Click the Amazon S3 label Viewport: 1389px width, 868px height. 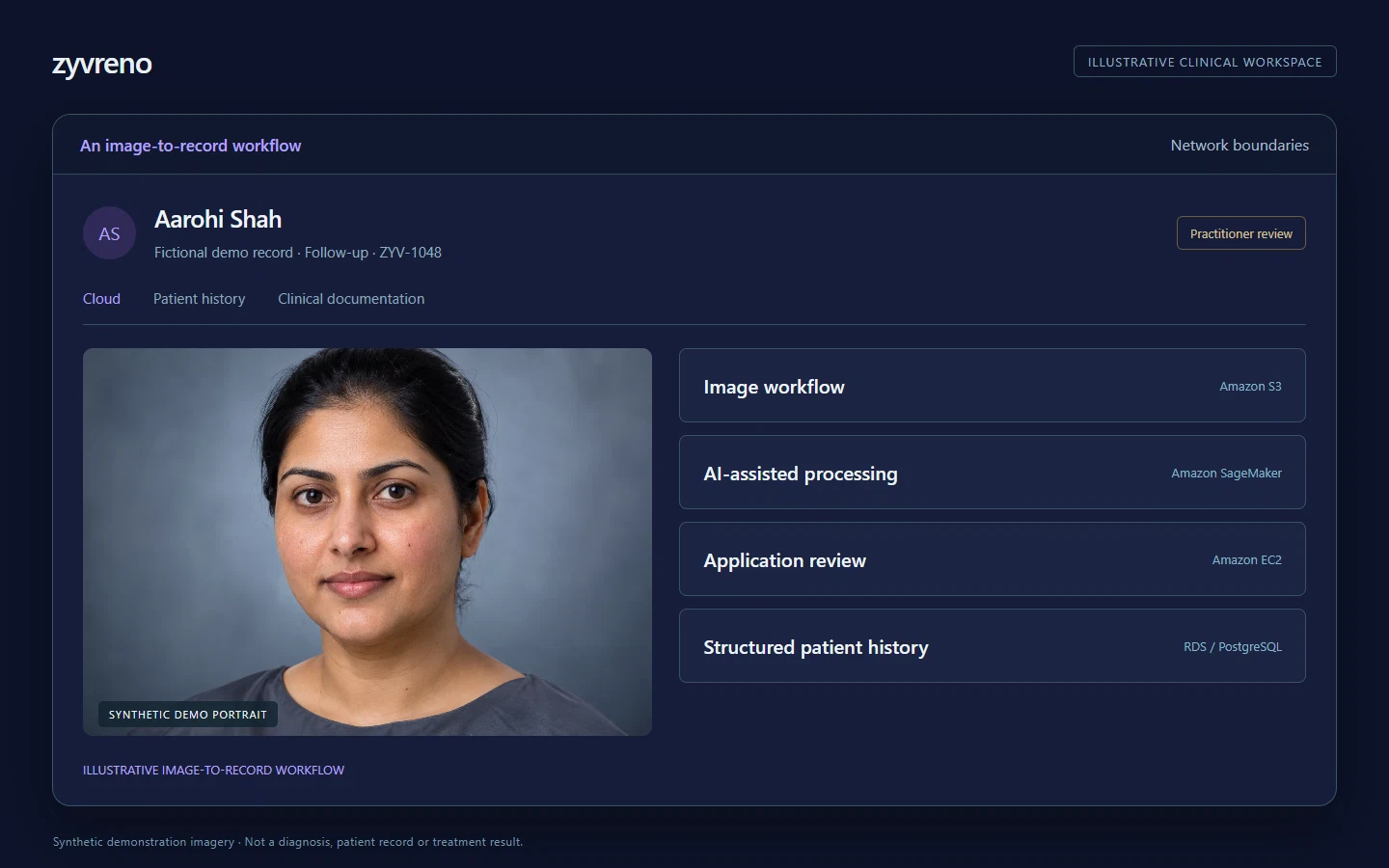click(x=1250, y=387)
